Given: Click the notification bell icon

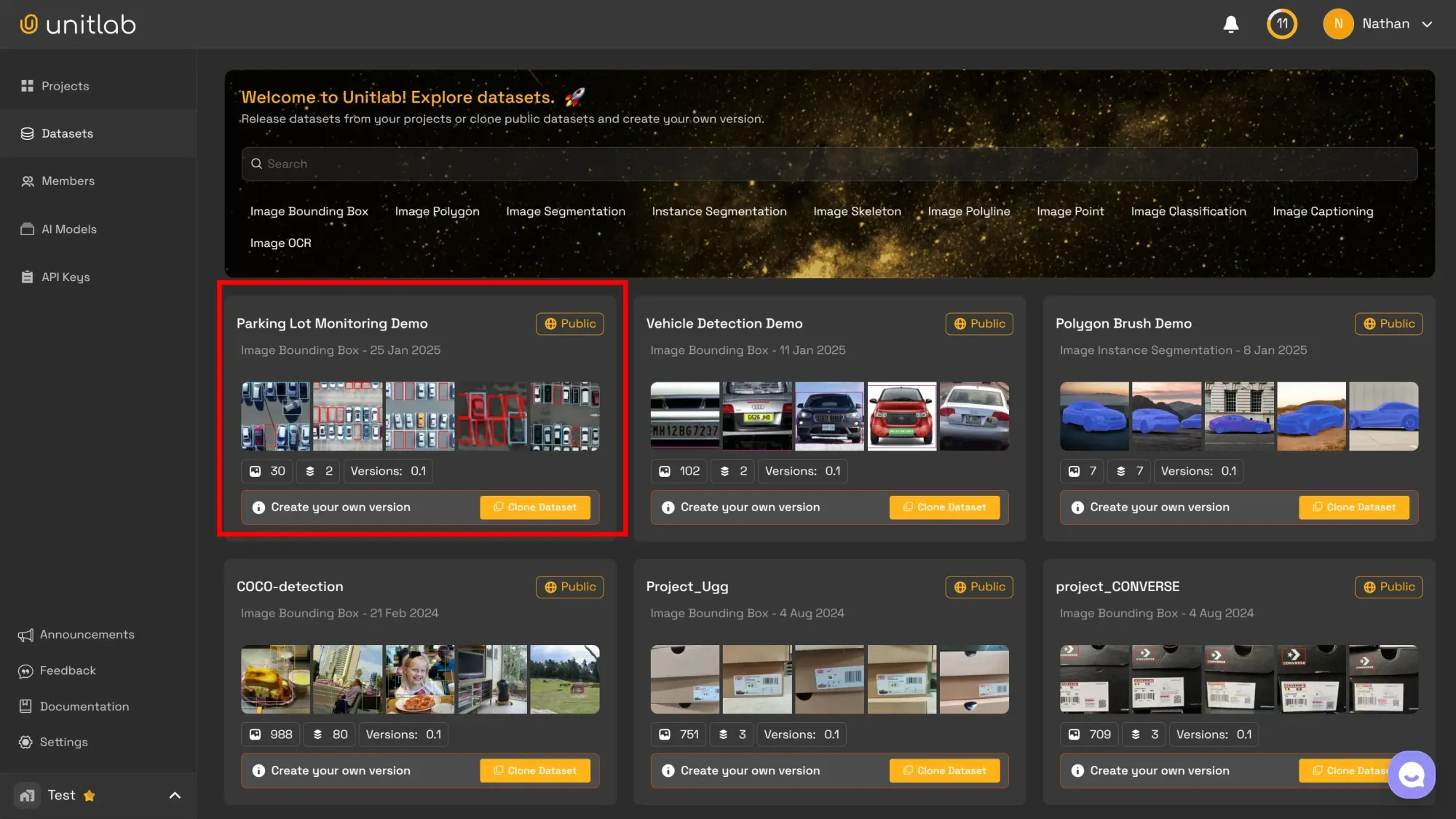Looking at the screenshot, I should click(1230, 24).
